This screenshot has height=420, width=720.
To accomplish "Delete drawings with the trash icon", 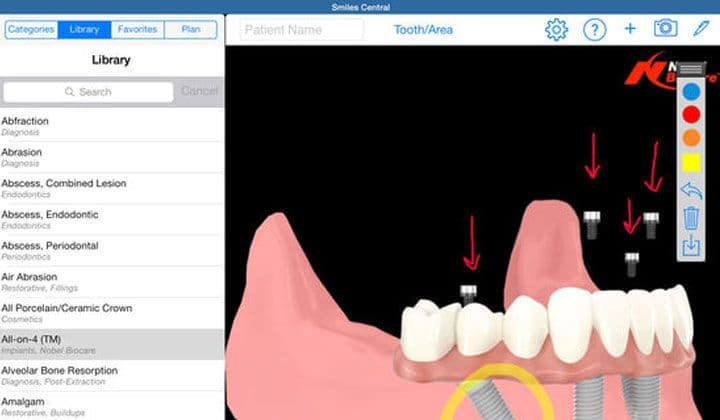I will 691,218.
